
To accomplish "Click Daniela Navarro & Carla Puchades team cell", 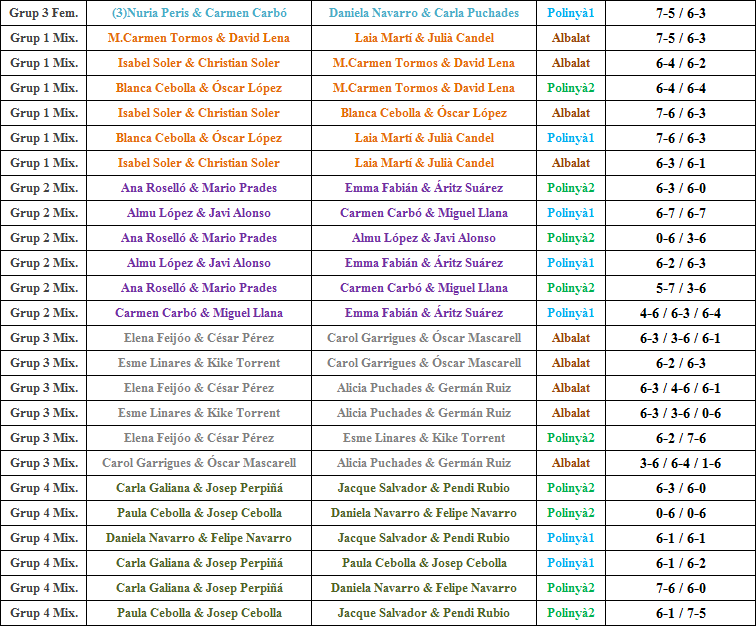I will pyautogui.click(x=424, y=13).
